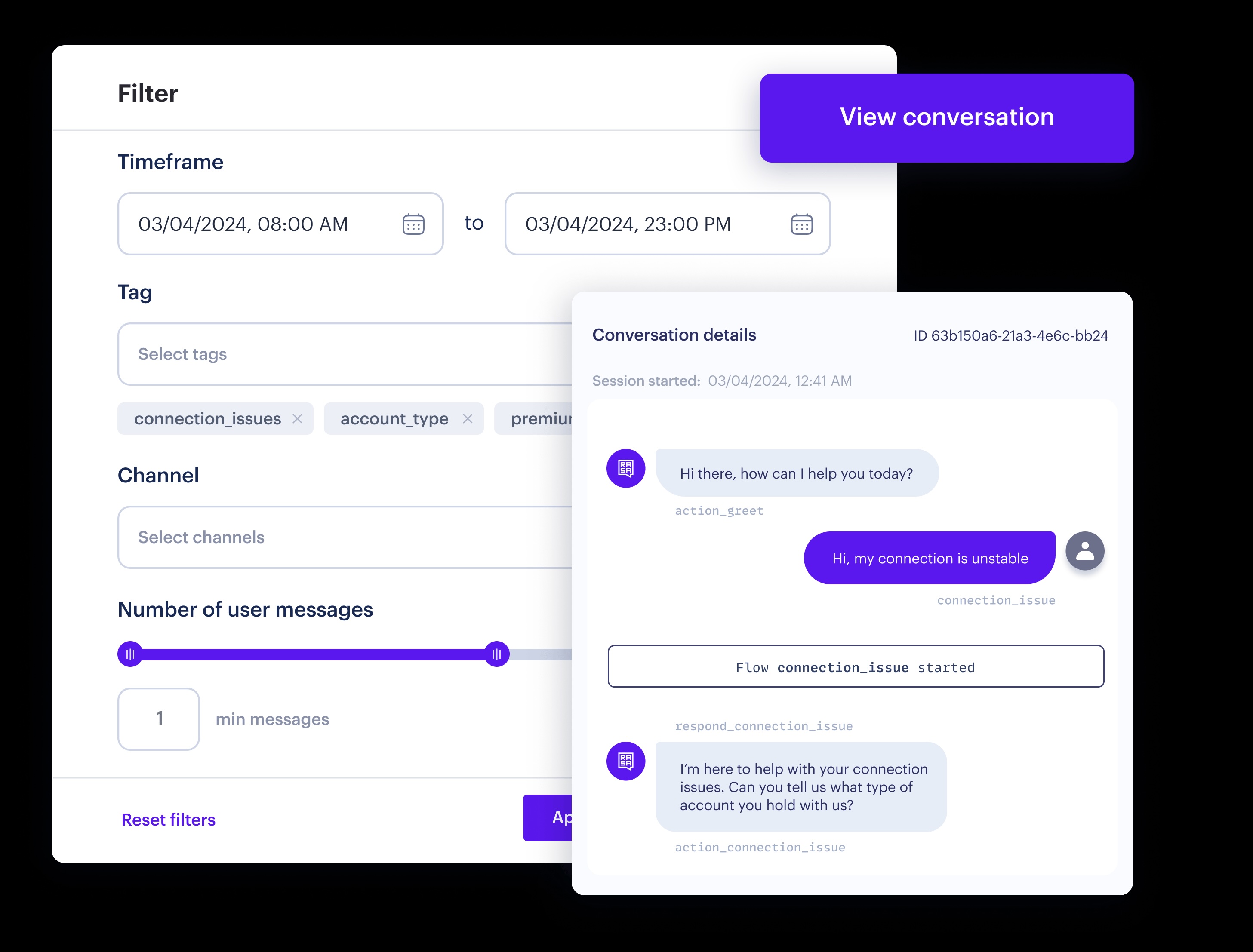Image resolution: width=1253 pixels, height=952 pixels.
Task: Click Reset filters link
Action: tap(168, 820)
